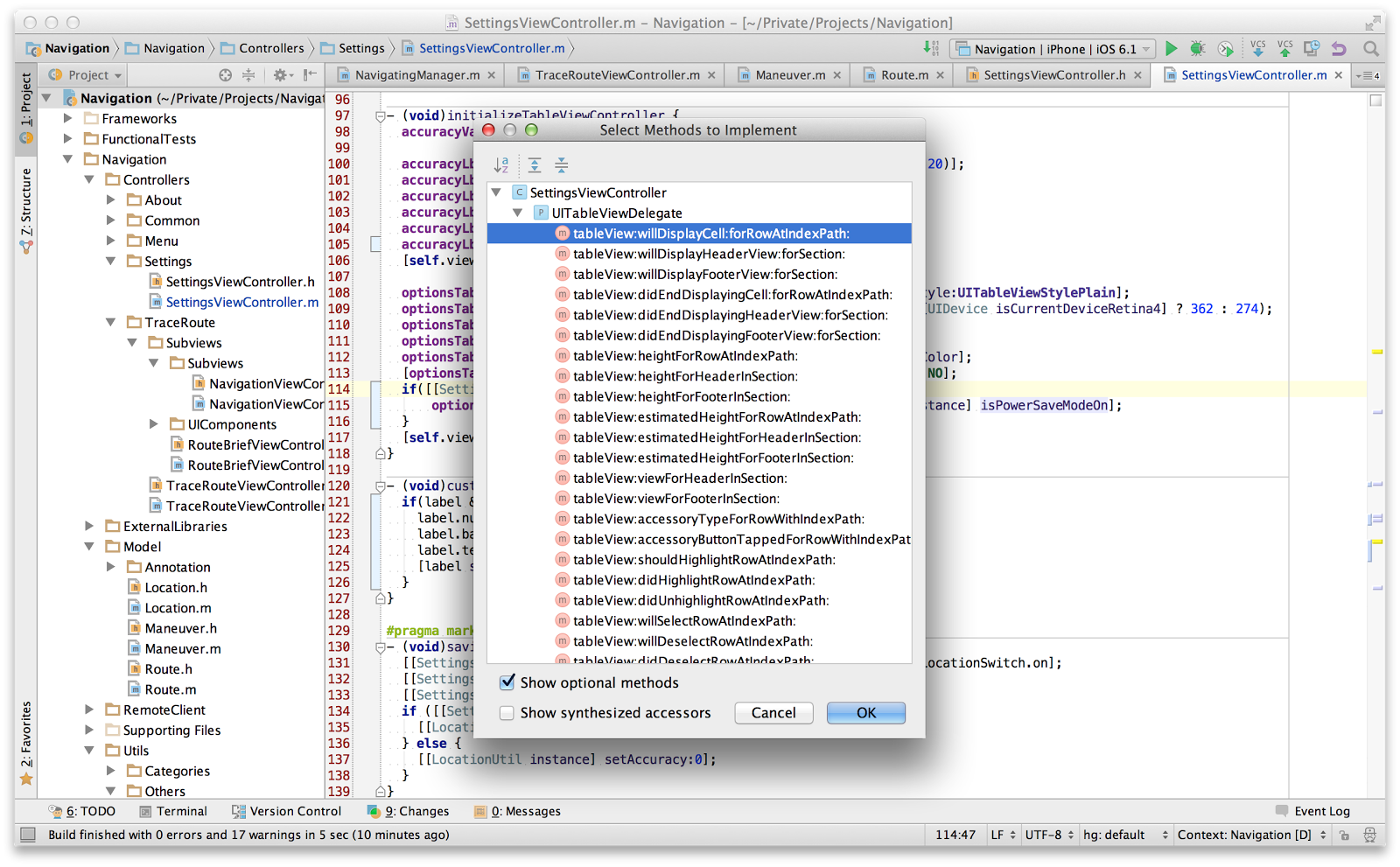Image resolution: width=1400 pixels, height=867 pixels.
Task: Switch to SettingsViewController.h tab
Action: [1053, 75]
